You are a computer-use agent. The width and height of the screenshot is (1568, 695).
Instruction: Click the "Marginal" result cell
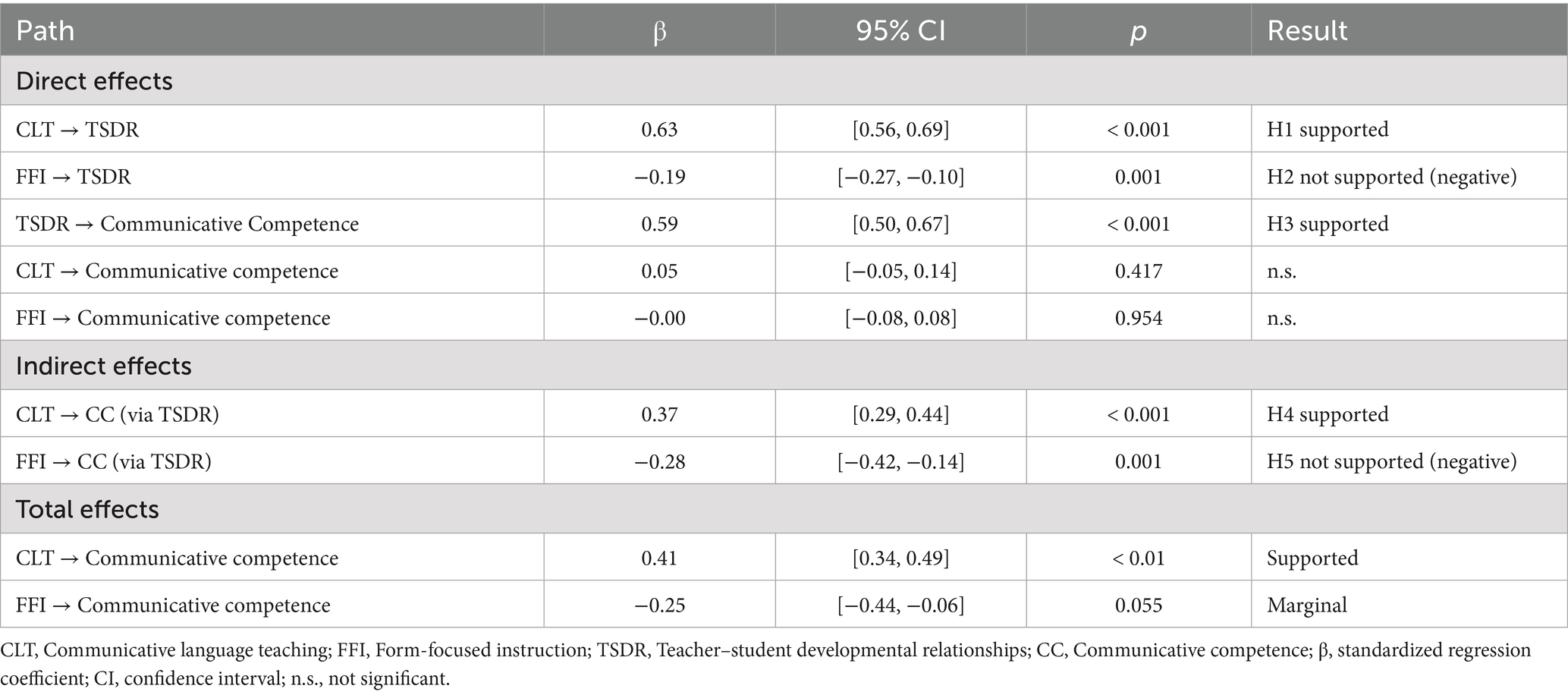click(1307, 605)
